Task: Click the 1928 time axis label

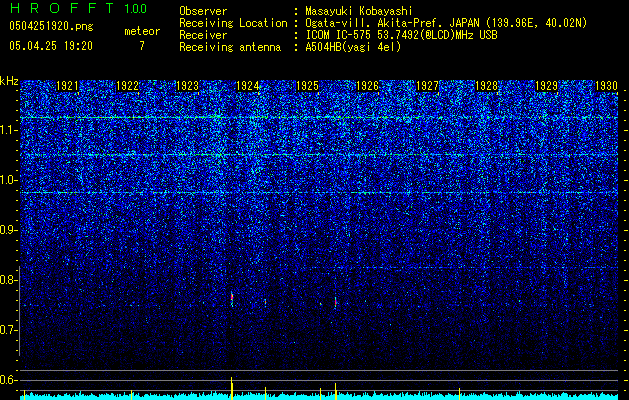Action: click(x=487, y=86)
